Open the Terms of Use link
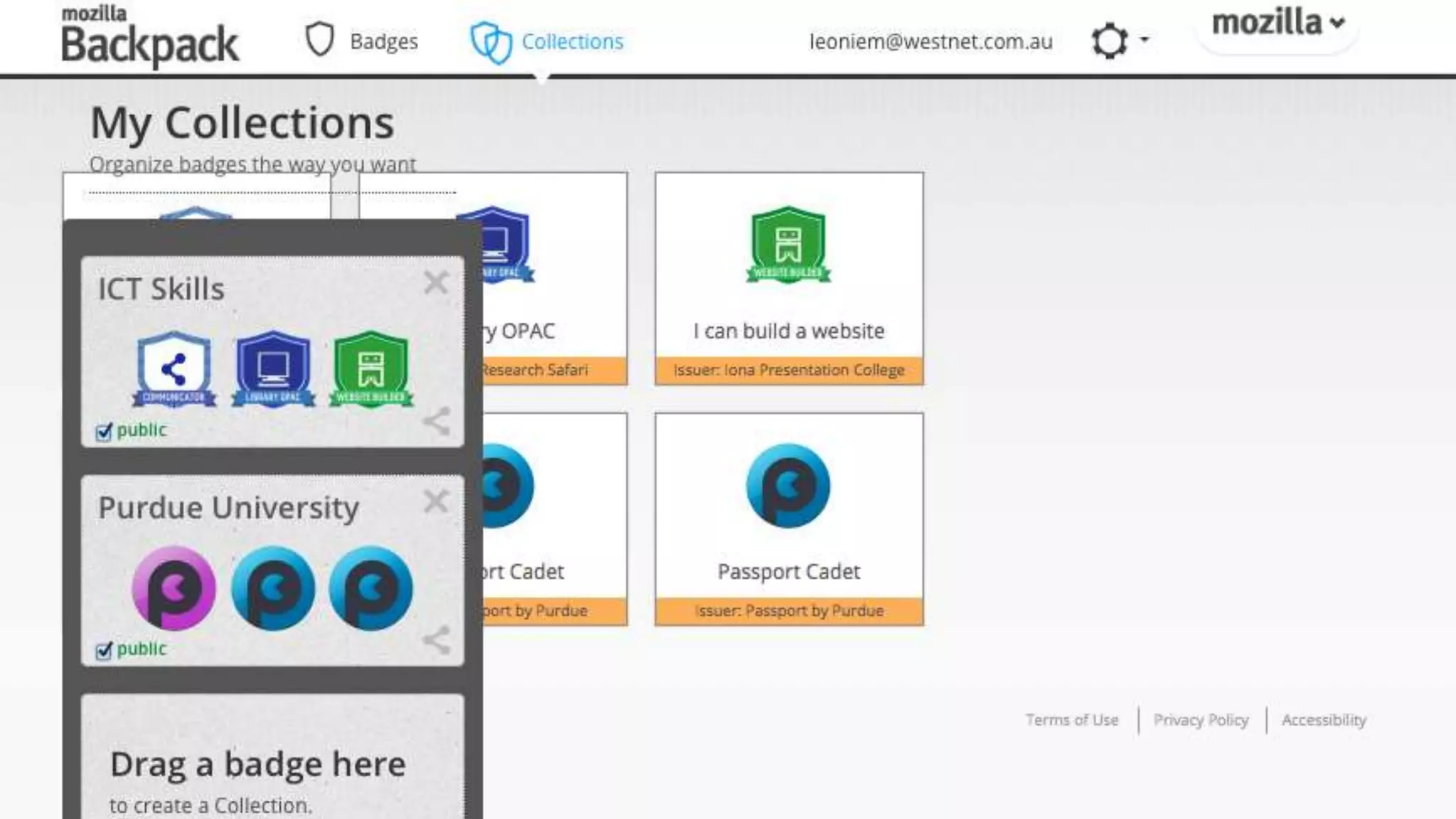The image size is (1456, 819). pyautogui.click(x=1071, y=720)
